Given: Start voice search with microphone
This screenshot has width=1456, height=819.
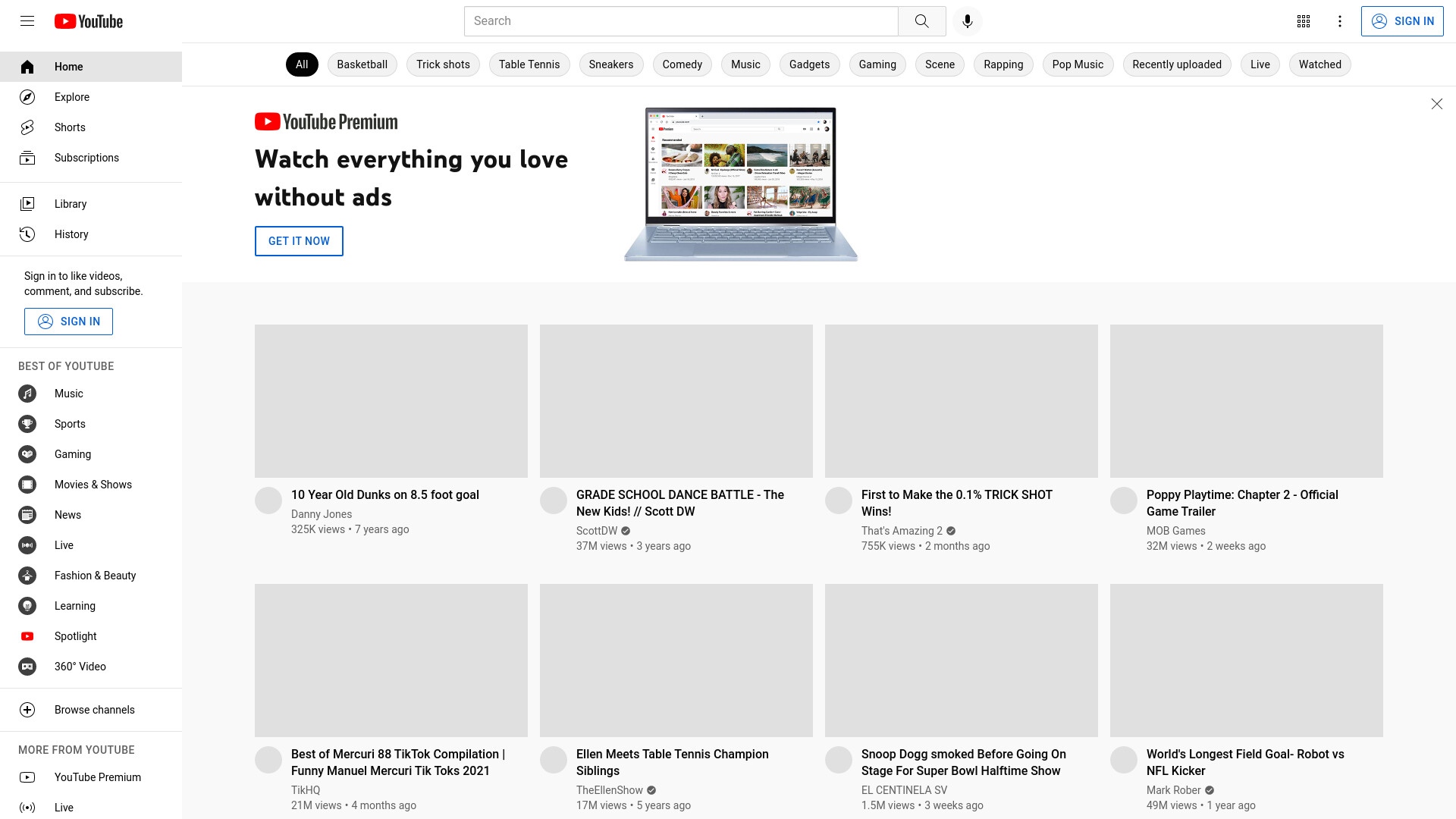Looking at the screenshot, I should (967, 21).
